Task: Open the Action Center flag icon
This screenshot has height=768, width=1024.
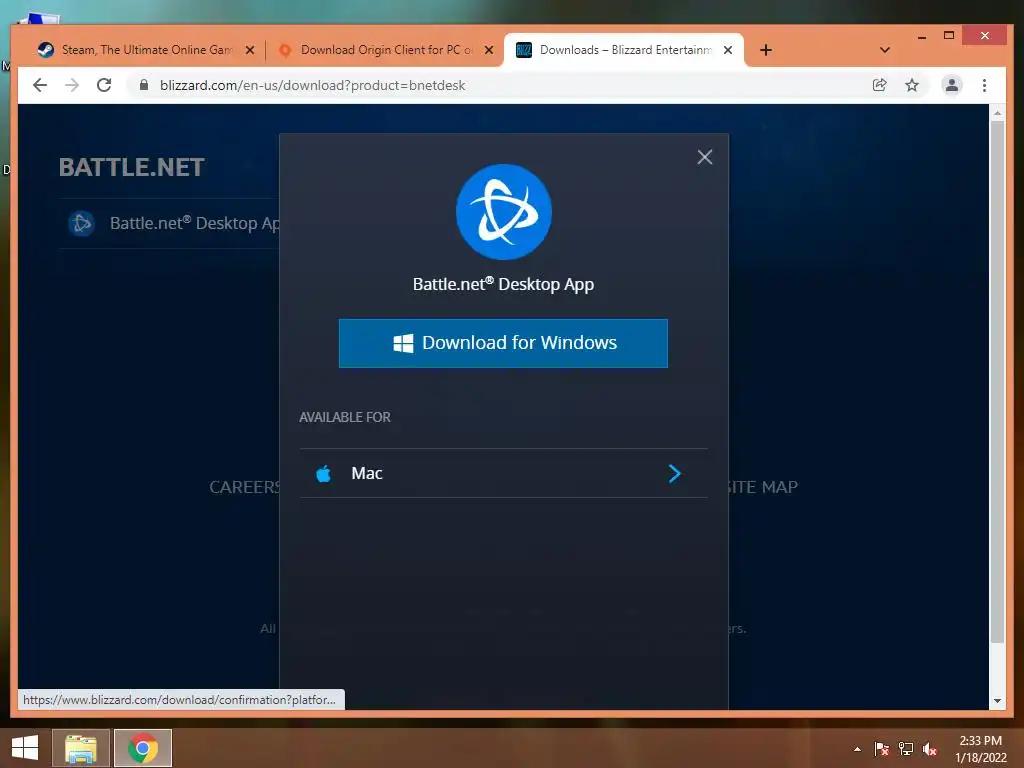Action: [x=882, y=749]
